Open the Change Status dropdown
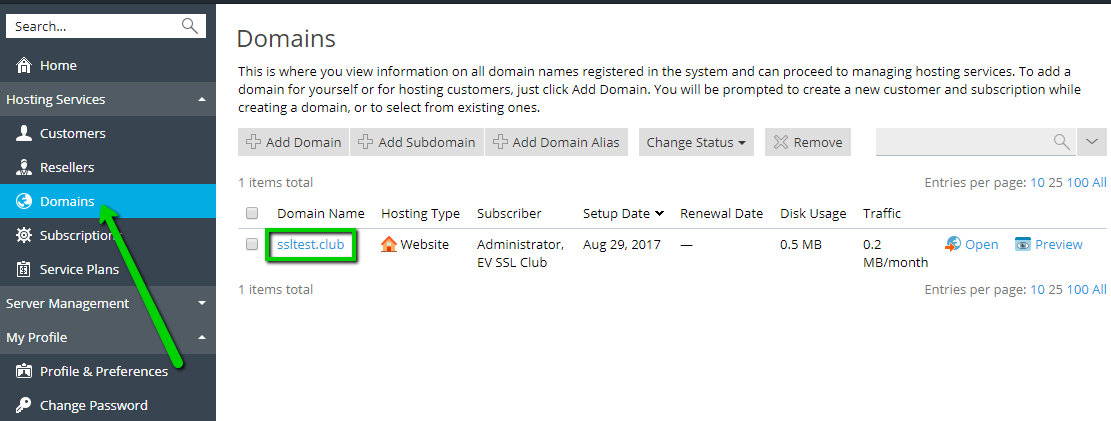This screenshot has height=421, width=1111. pyautogui.click(x=697, y=142)
